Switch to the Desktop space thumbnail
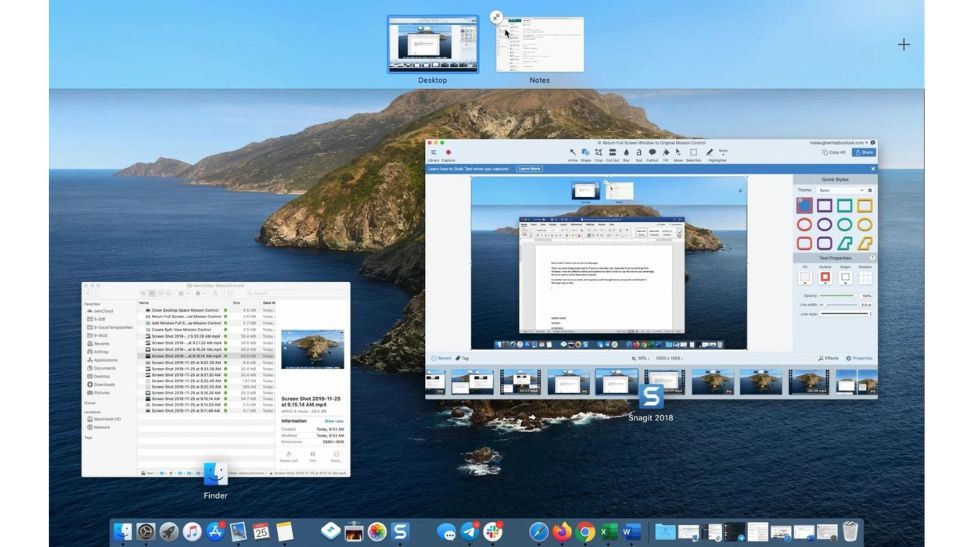Screen dimensions: 973x547 tap(433, 44)
